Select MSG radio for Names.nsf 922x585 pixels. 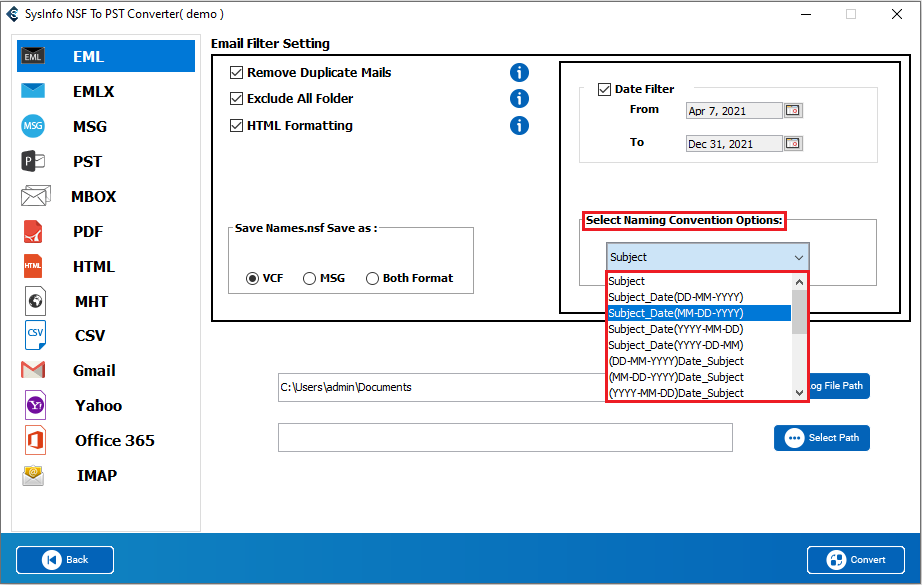[x=309, y=278]
